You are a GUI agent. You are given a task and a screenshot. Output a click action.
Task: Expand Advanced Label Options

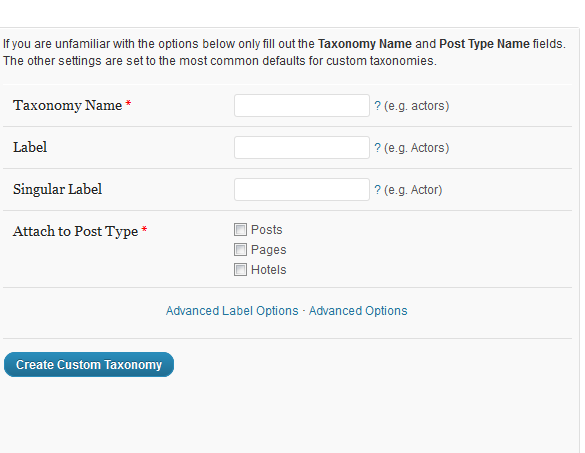coord(232,311)
